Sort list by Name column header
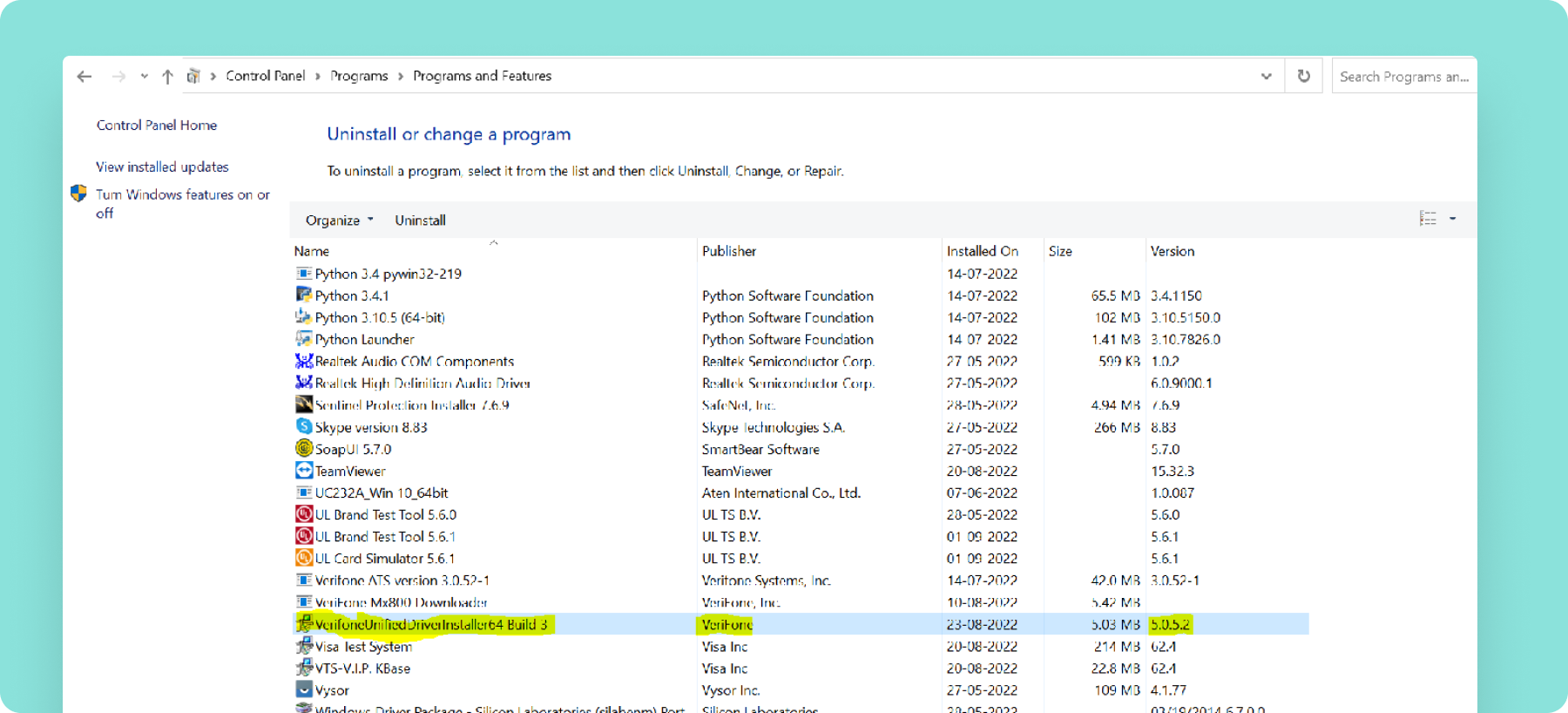Screen dimensions: 1568x713 point(312,251)
